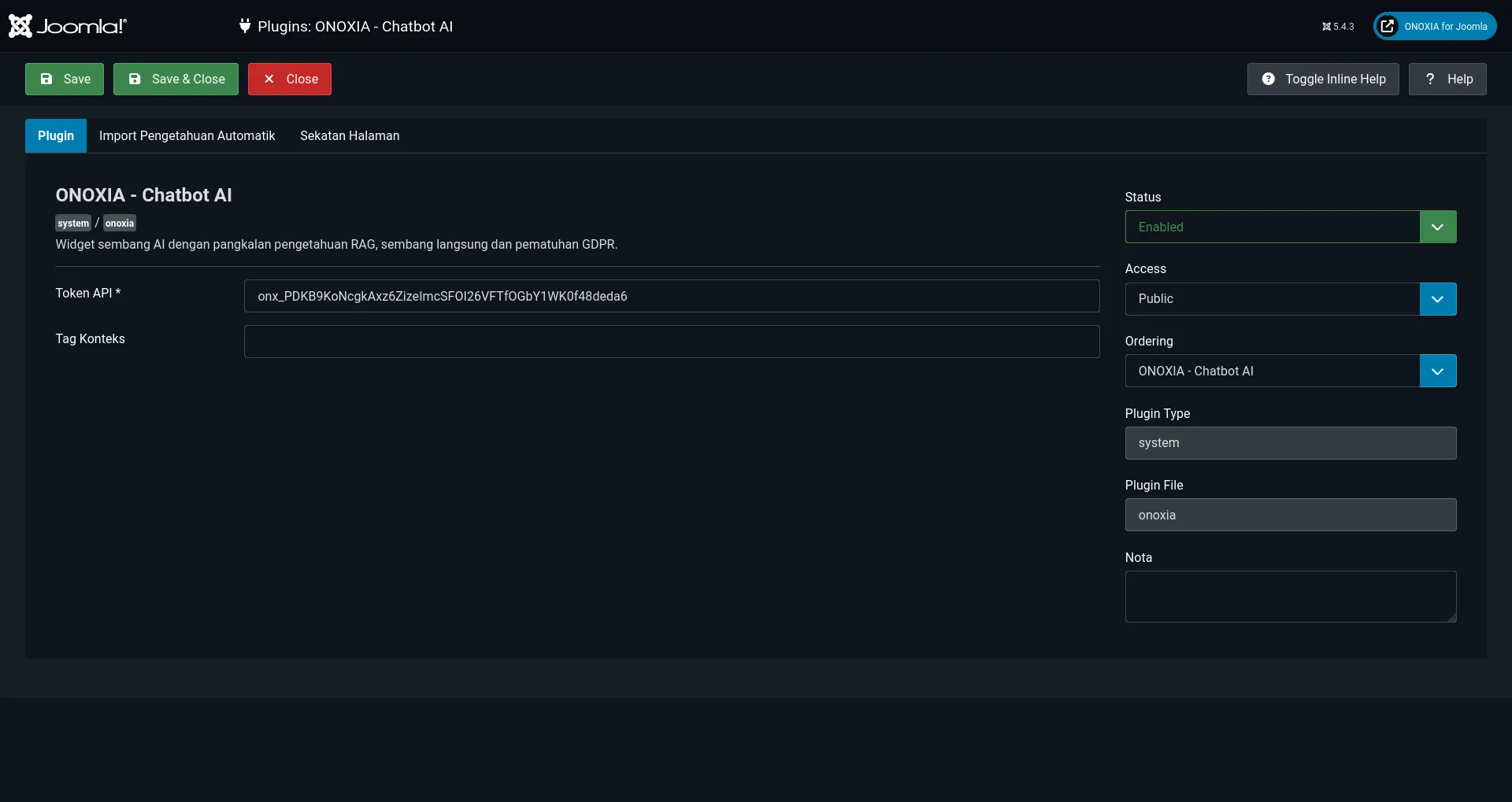Image resolution: width=1512 pixels, height=802 pixels.
Task: Click the 'system' badge under heading
Action: coord(73,224)
